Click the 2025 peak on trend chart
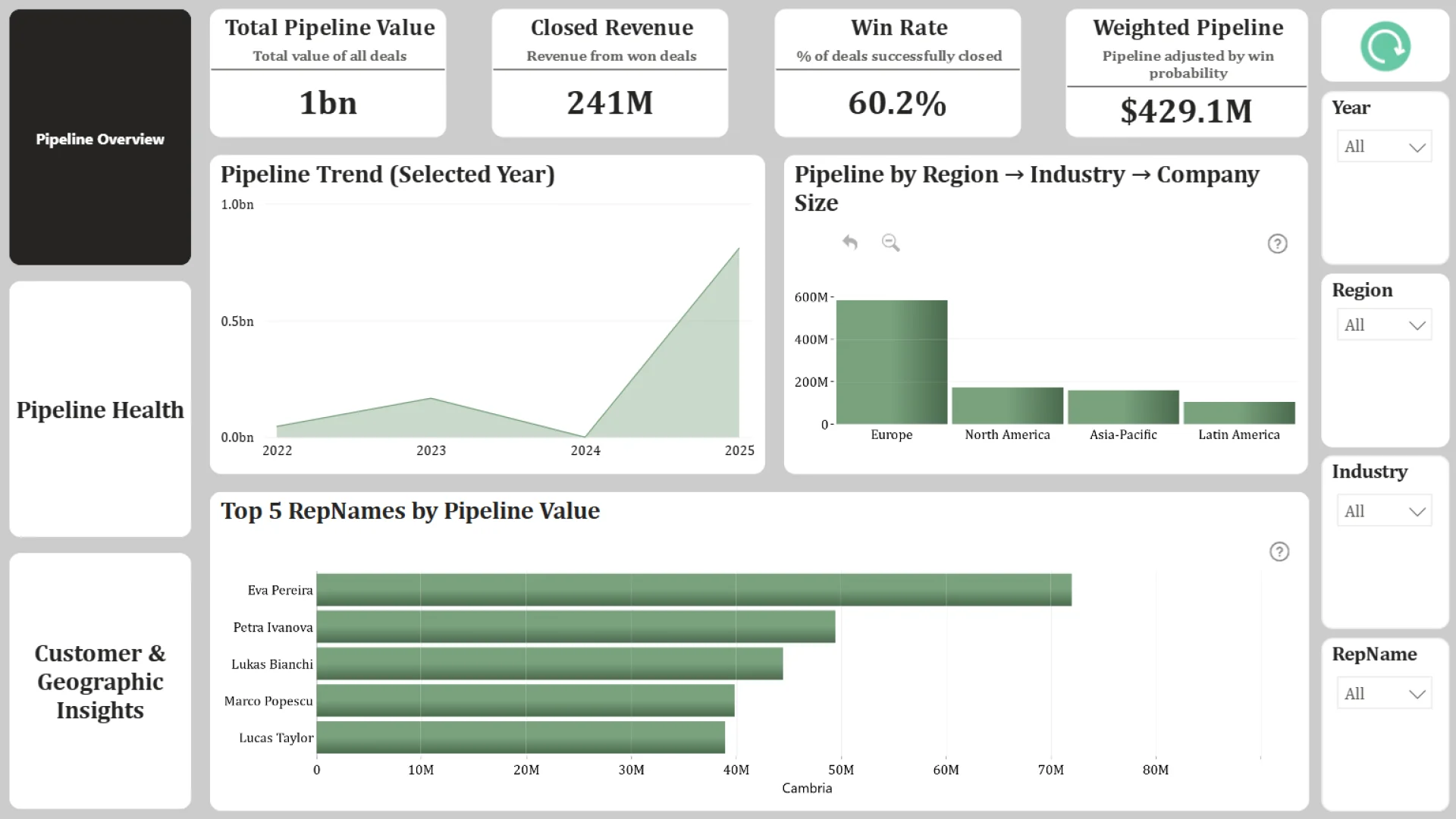The image size is (1456, 819). 738,249
